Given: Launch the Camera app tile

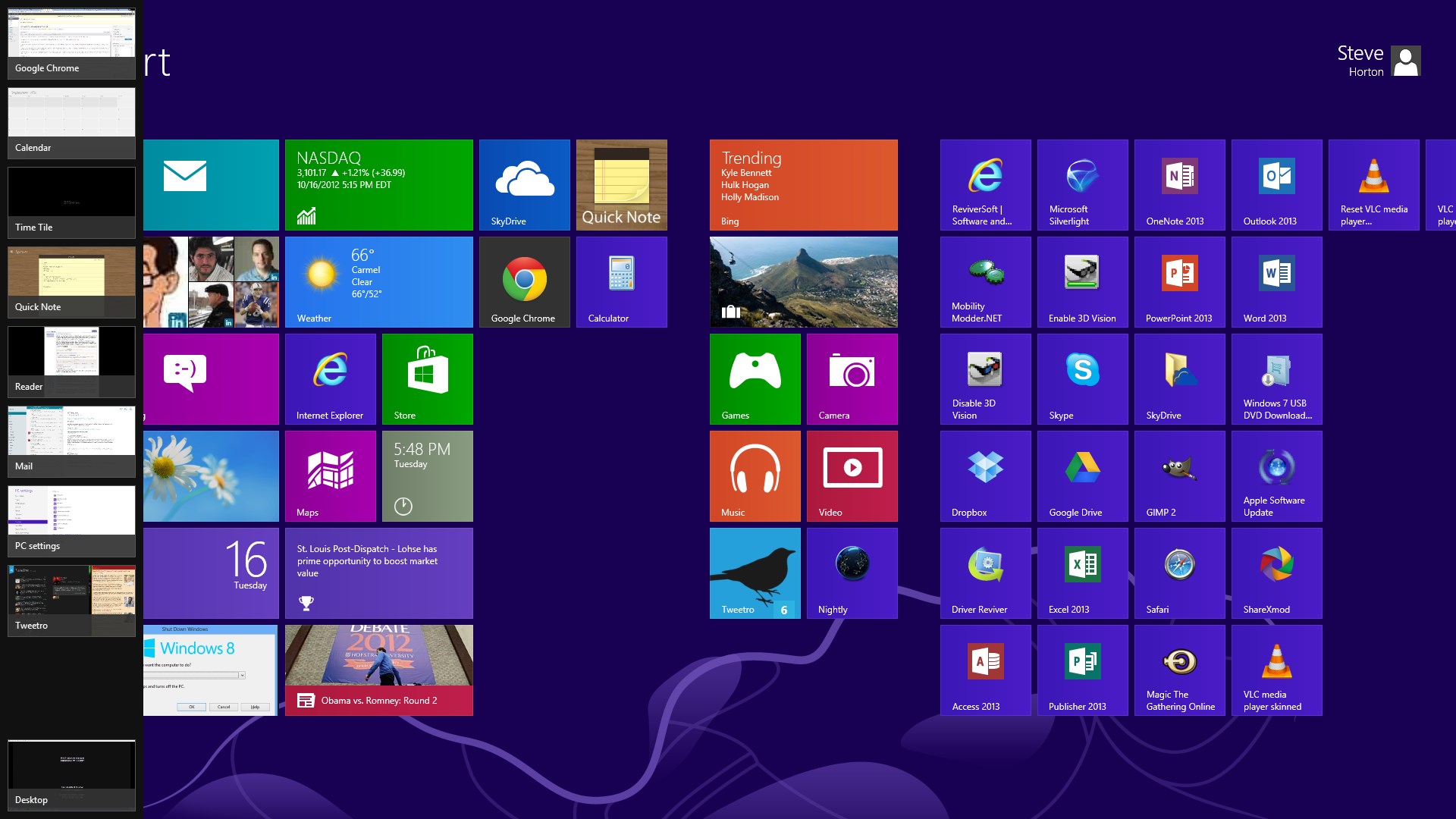Looking at the screenshot, I should (x=852, y=379).
